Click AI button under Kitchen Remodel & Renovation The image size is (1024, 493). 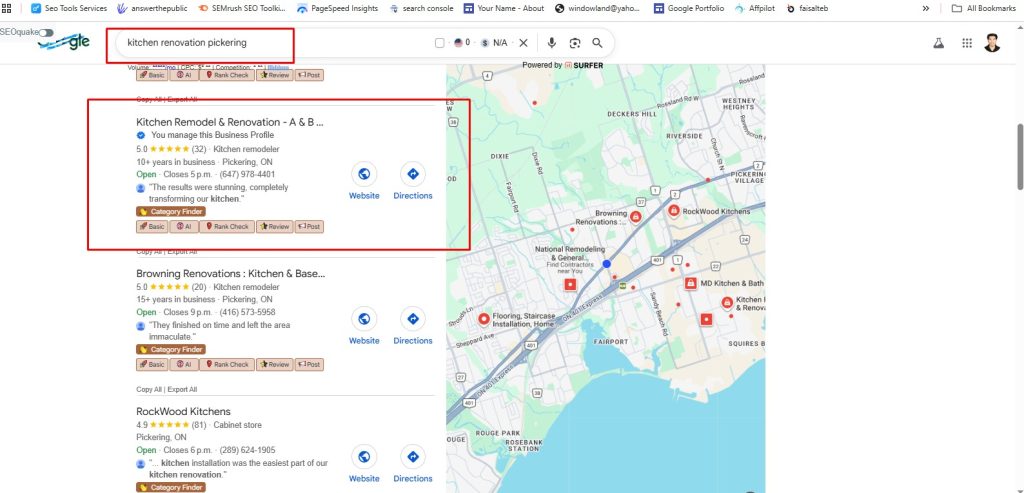click(x=184, y=227)
